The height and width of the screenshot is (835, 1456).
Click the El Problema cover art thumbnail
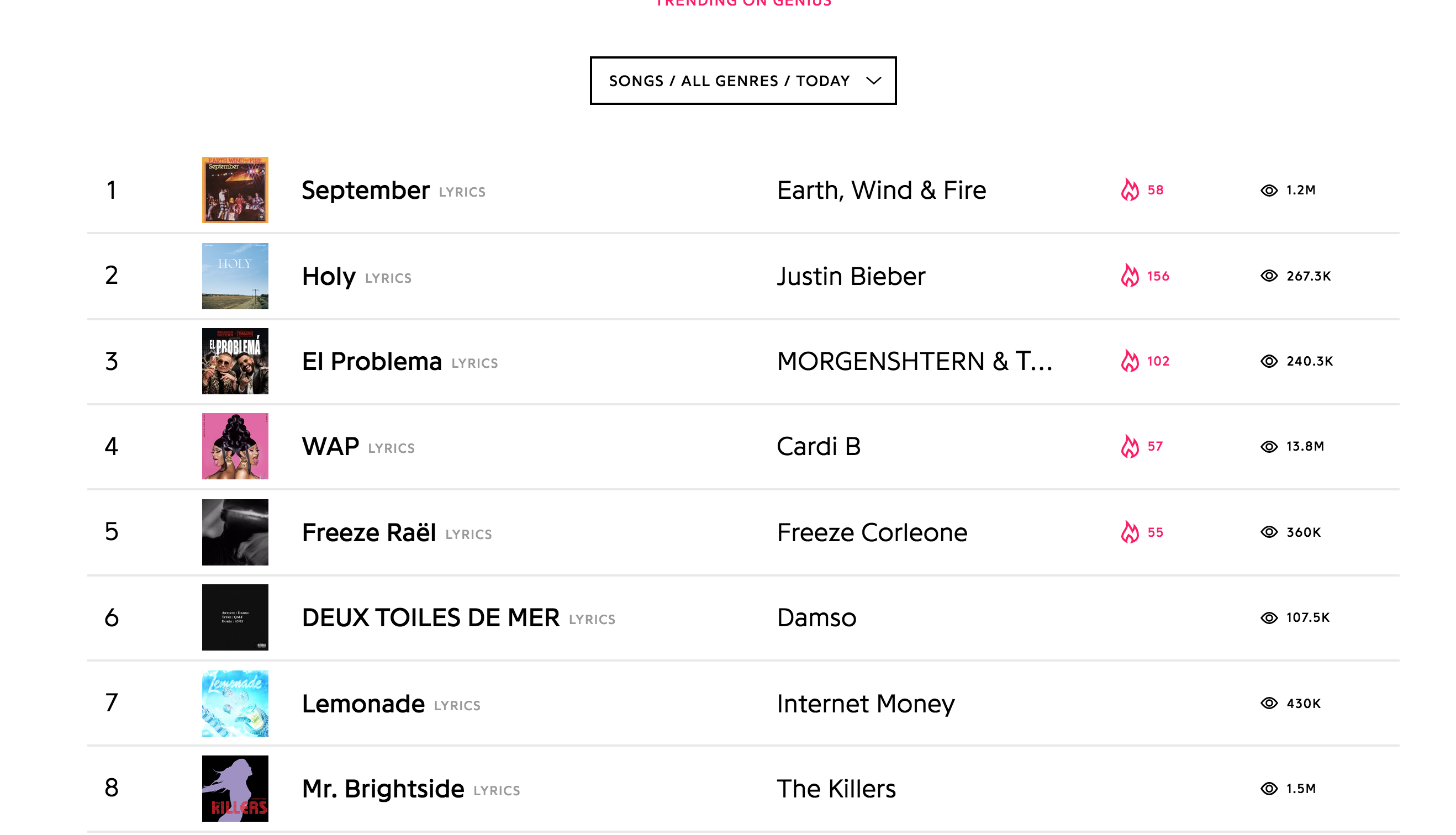coord(235,361)
